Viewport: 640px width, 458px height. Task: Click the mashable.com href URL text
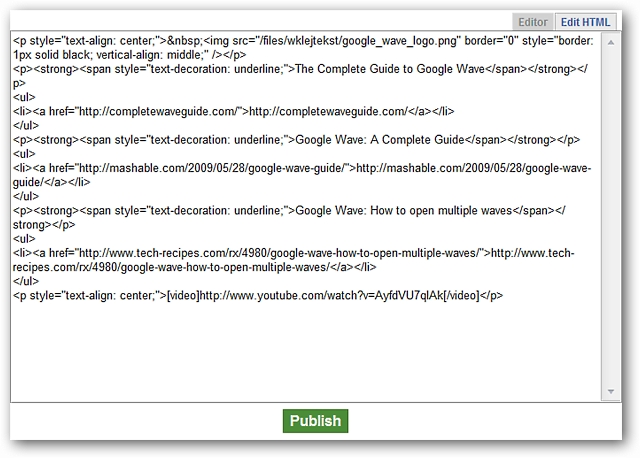pyautogui.click(x=212, y=168)
